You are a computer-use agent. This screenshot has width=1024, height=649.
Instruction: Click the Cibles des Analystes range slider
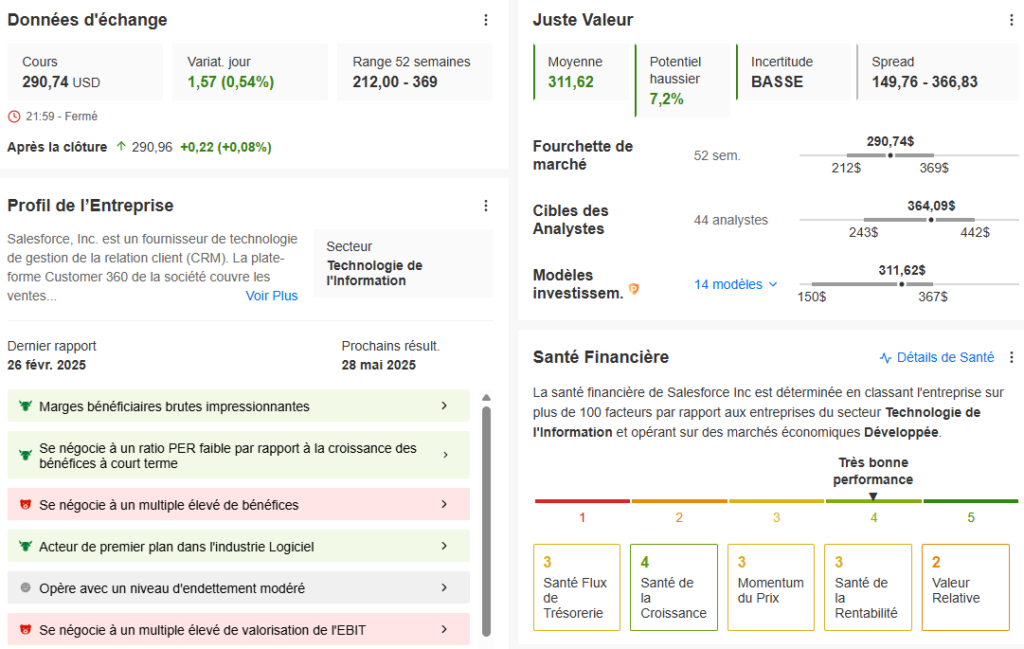point(896,219)
